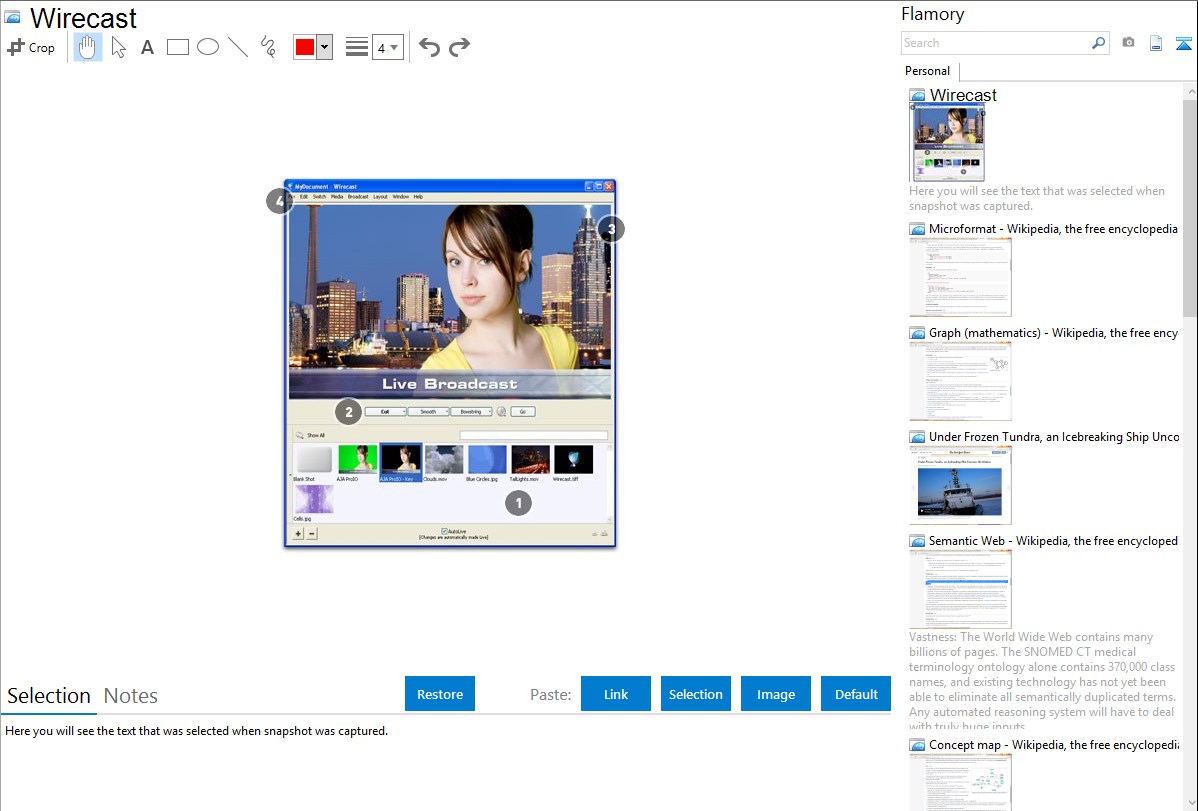The width and height of the screenshot is (1198, 811).
Task: Click the Paste Selection button
Action: point(695,694)
